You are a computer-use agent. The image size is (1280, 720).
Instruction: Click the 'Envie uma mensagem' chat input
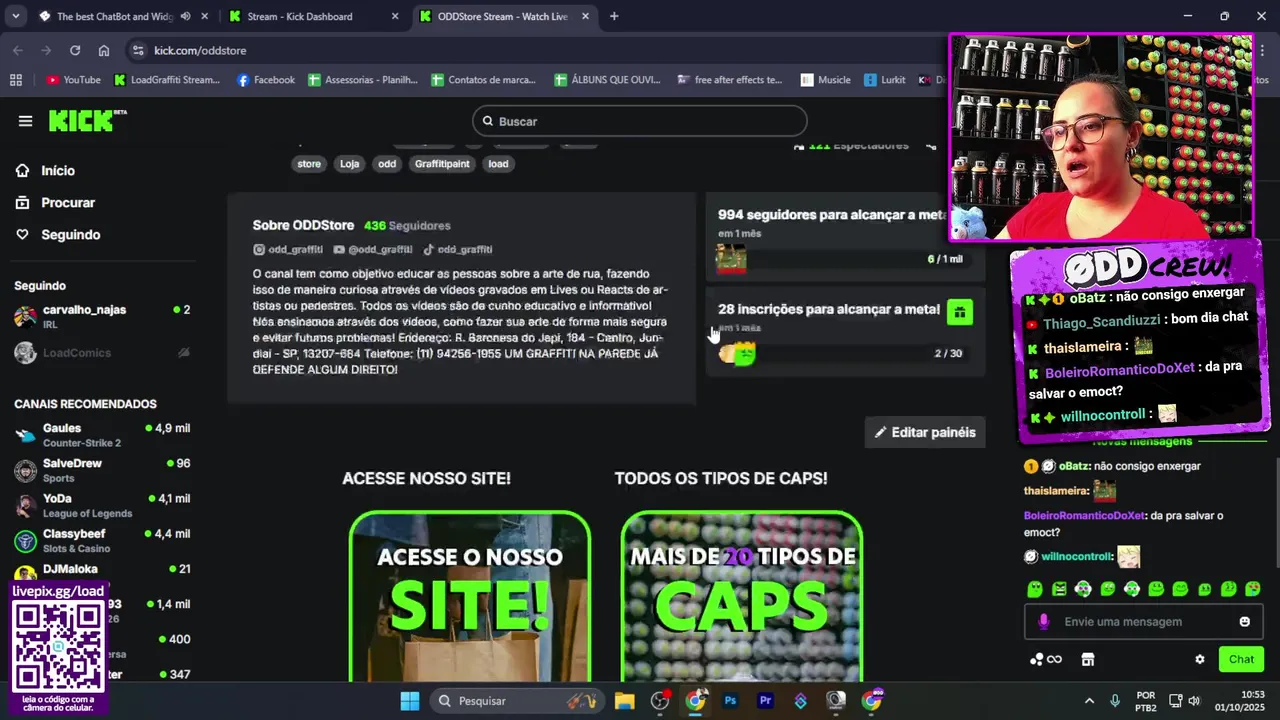coord(1145,622)
